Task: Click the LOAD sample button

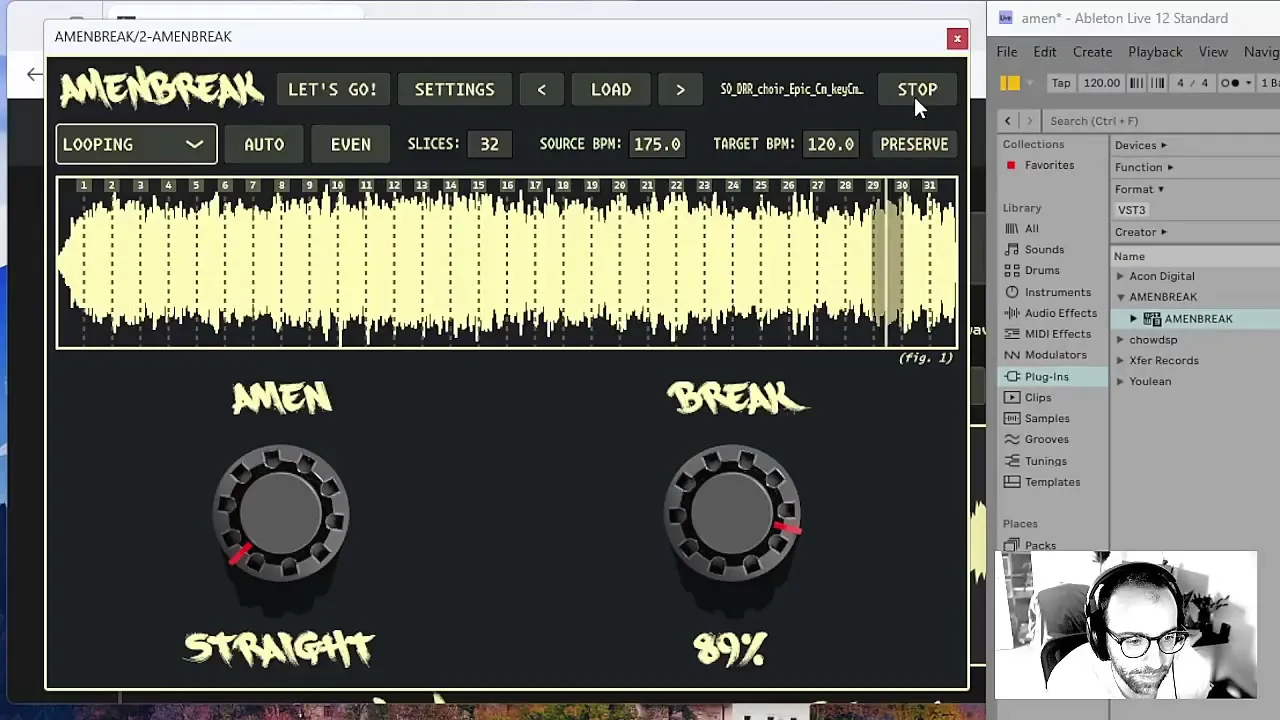Action: (x=611, y=89)
